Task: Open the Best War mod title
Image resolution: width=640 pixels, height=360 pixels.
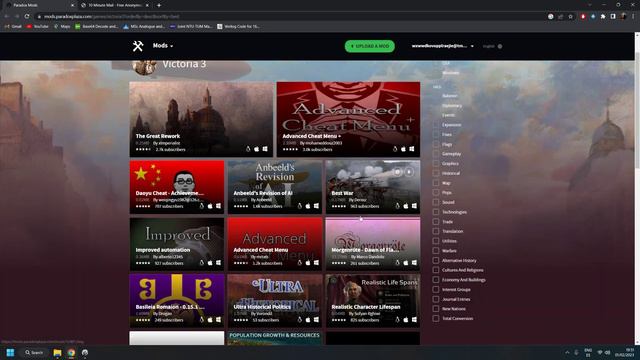Action: [x=342, y=193]
